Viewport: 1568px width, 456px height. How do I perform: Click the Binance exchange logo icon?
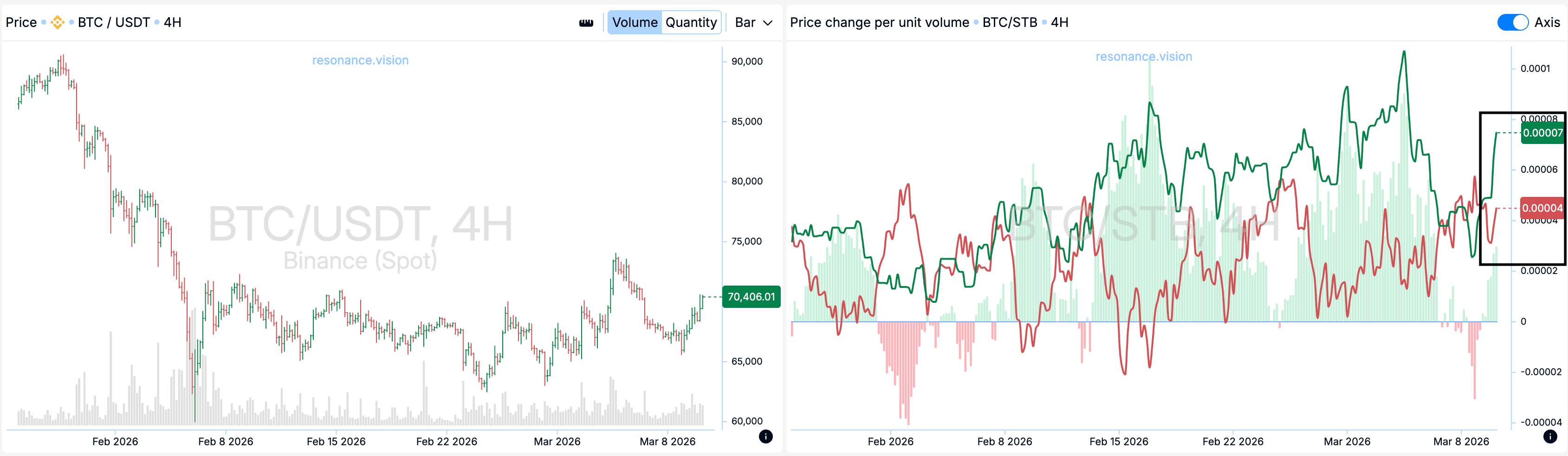click(57, 23)
